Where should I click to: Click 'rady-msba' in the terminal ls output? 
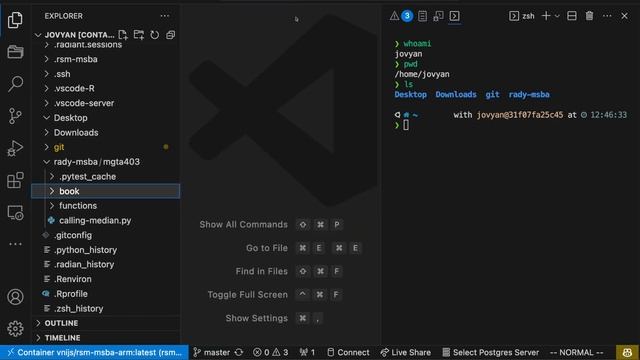pyautogui.click(x=529, y=95)
